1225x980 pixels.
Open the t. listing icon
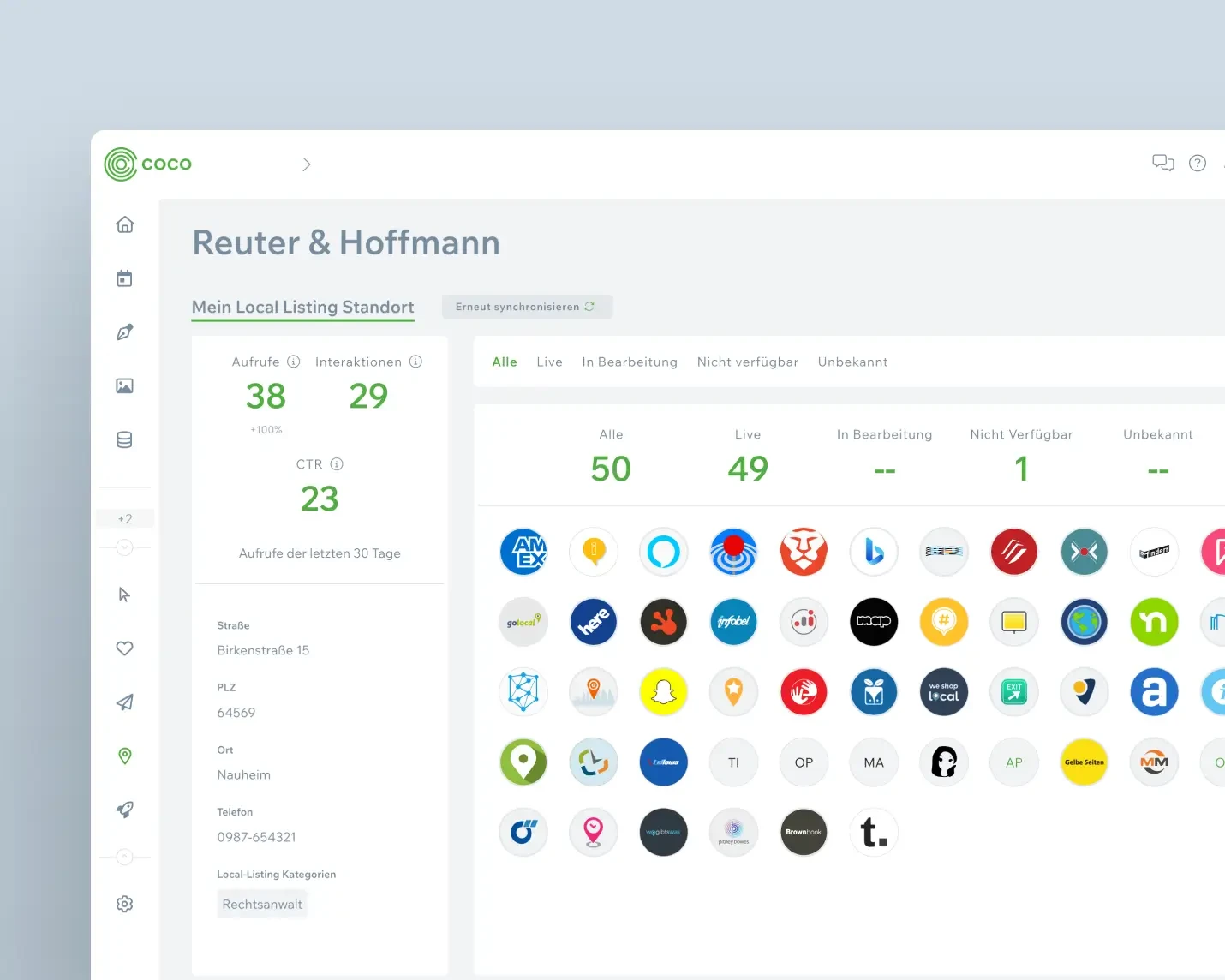click(874, 832)
